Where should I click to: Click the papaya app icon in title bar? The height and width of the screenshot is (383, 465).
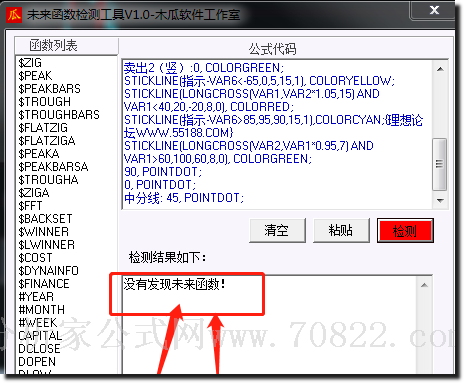point(14,15)
